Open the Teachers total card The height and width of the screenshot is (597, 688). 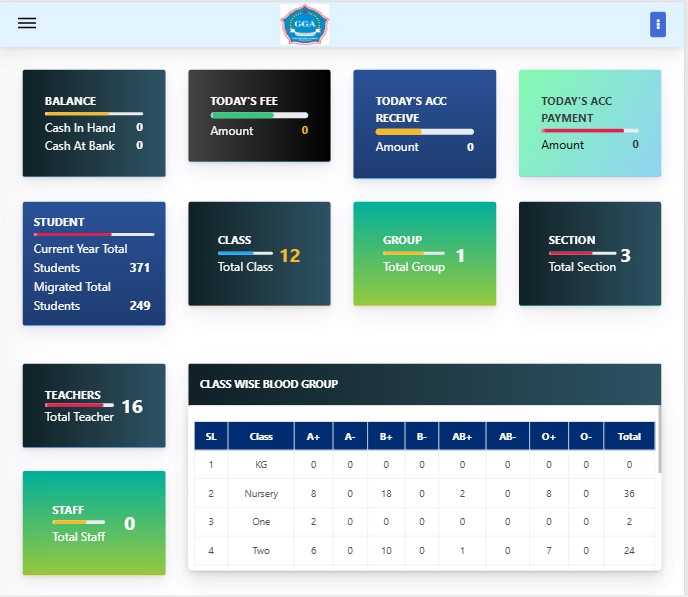(94, 406)
